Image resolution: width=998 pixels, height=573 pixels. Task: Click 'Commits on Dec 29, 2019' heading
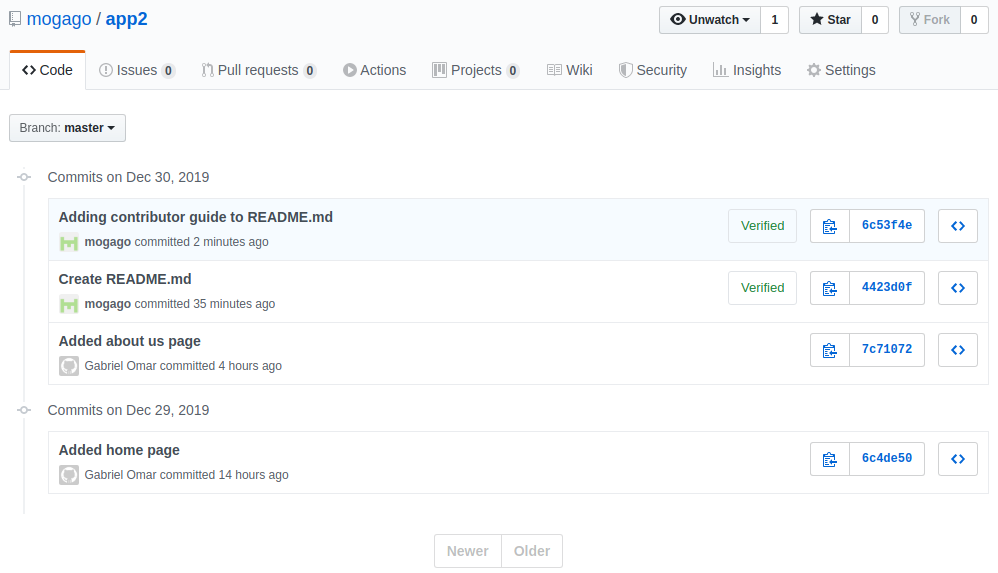(129, 410)
